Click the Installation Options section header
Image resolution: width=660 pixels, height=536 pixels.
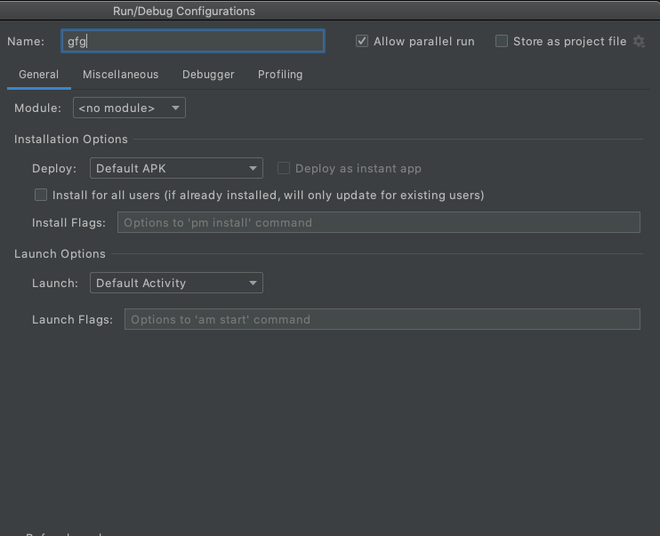(71, 139)
